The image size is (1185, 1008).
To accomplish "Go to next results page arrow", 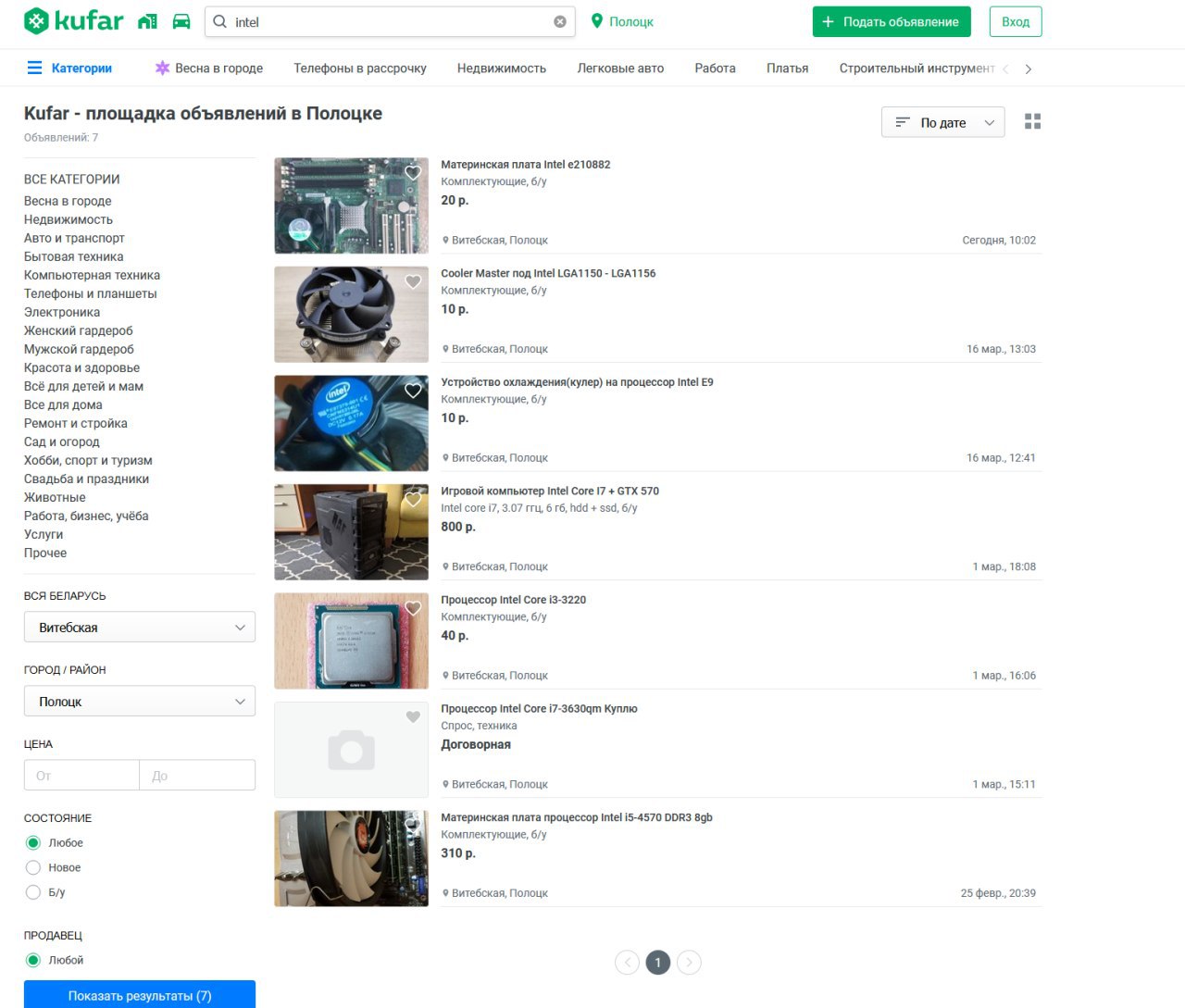I will pos(689,963).
